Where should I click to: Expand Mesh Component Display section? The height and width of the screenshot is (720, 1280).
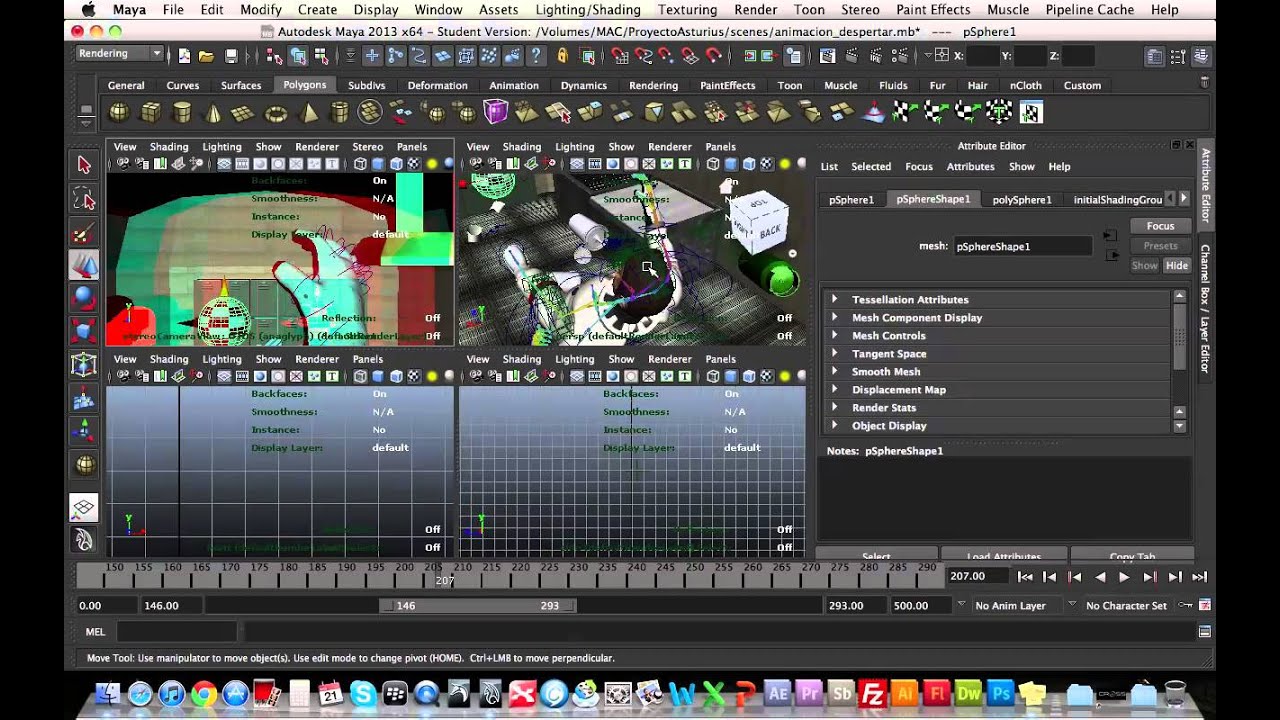click(834, 317)
